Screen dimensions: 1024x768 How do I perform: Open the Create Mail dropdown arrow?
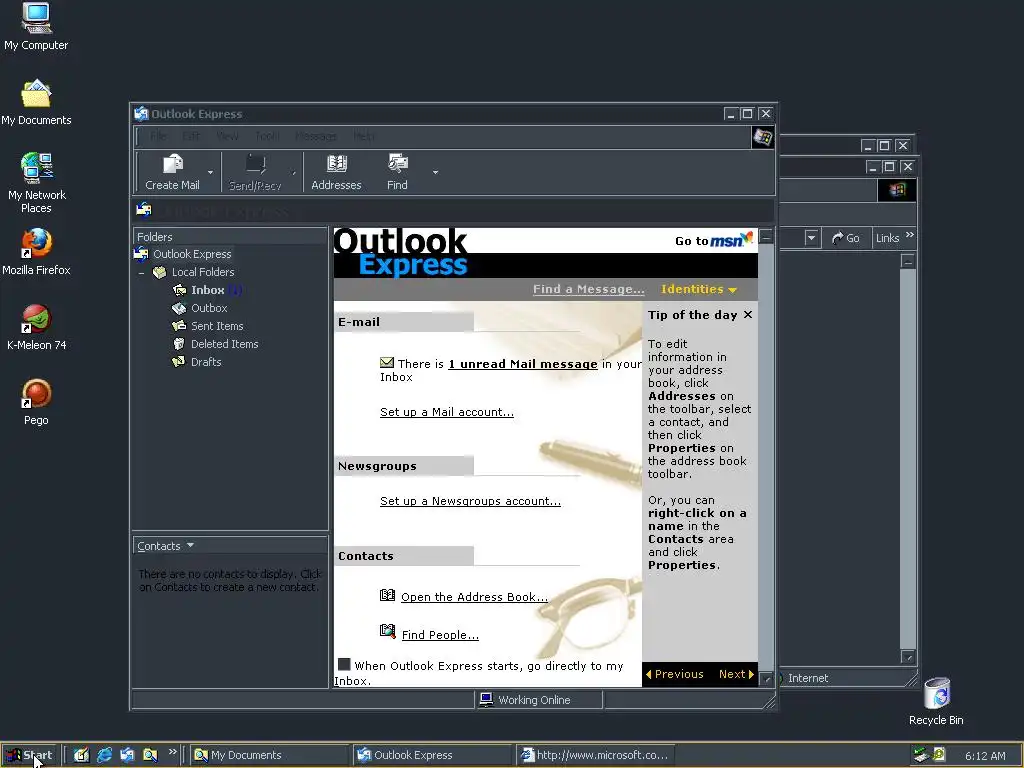click(210, 172)
